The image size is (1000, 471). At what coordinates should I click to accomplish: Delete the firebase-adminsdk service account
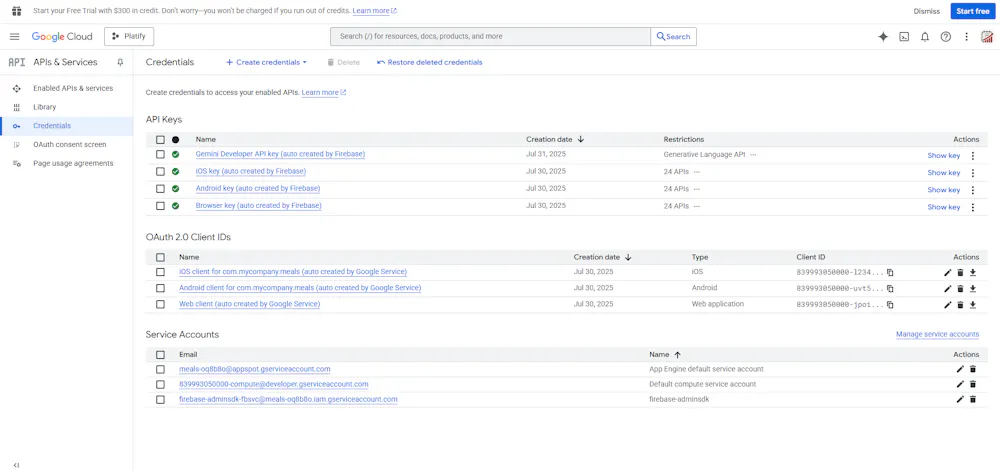tap(973, 400)
